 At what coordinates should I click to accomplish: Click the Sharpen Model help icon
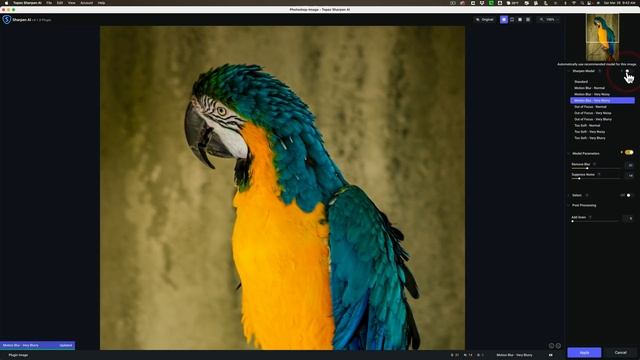click(x=600, y=71)
